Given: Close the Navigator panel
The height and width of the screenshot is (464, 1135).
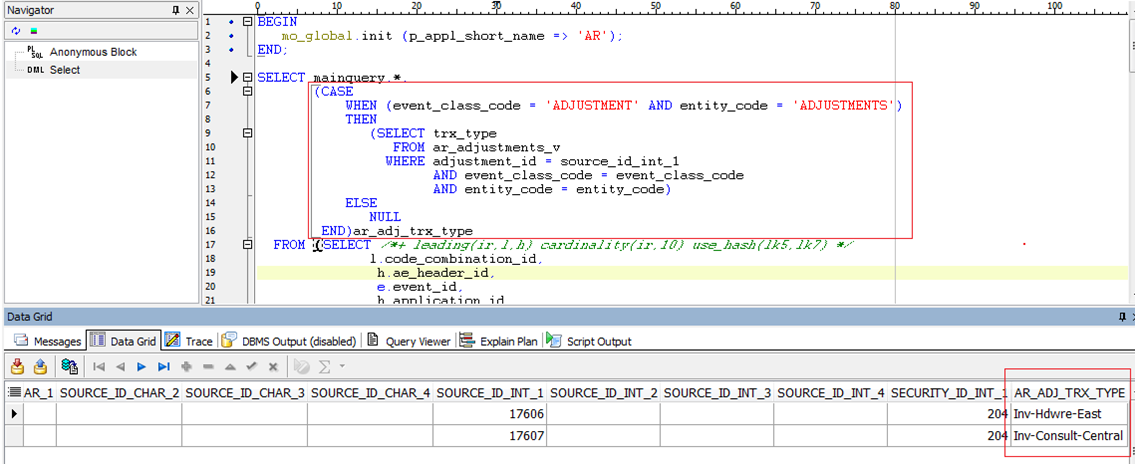Looking at the screenshot, I should coord(190,10).
